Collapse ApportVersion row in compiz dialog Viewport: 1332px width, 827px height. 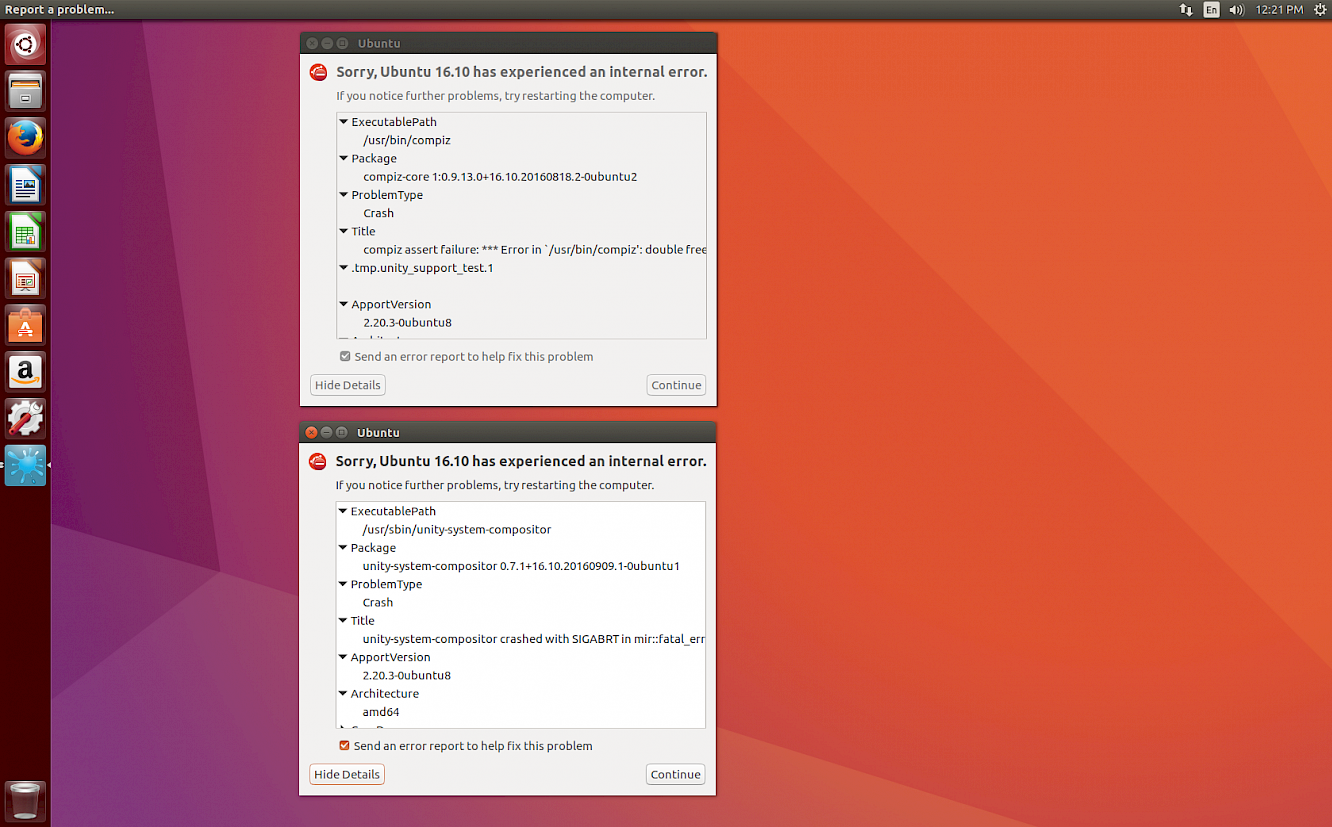tap(343, 304)
